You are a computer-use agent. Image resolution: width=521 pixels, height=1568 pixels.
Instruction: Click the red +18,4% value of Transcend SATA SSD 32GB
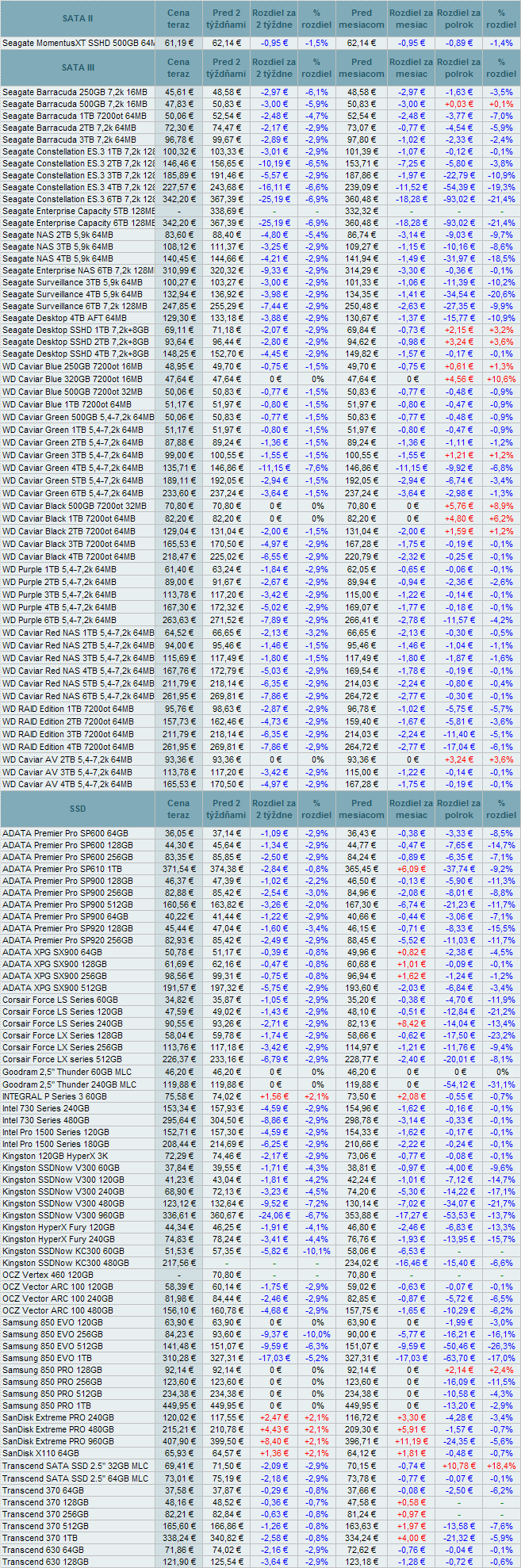[500, 1467]
